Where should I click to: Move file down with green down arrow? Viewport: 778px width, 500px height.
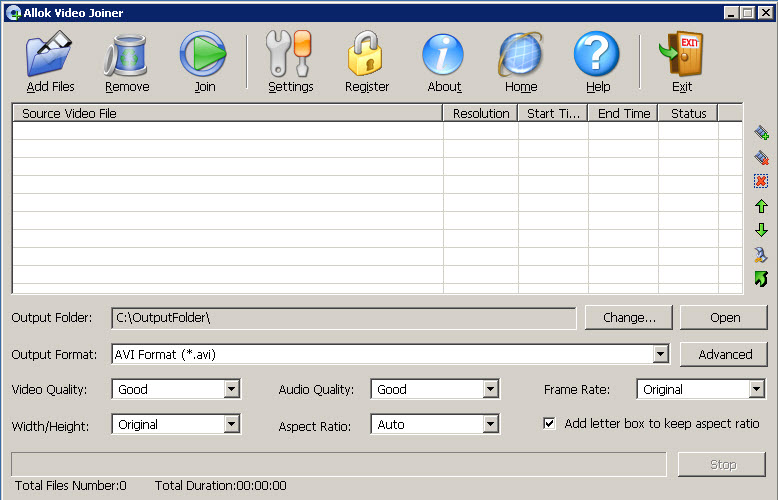[x=761, y=230]
